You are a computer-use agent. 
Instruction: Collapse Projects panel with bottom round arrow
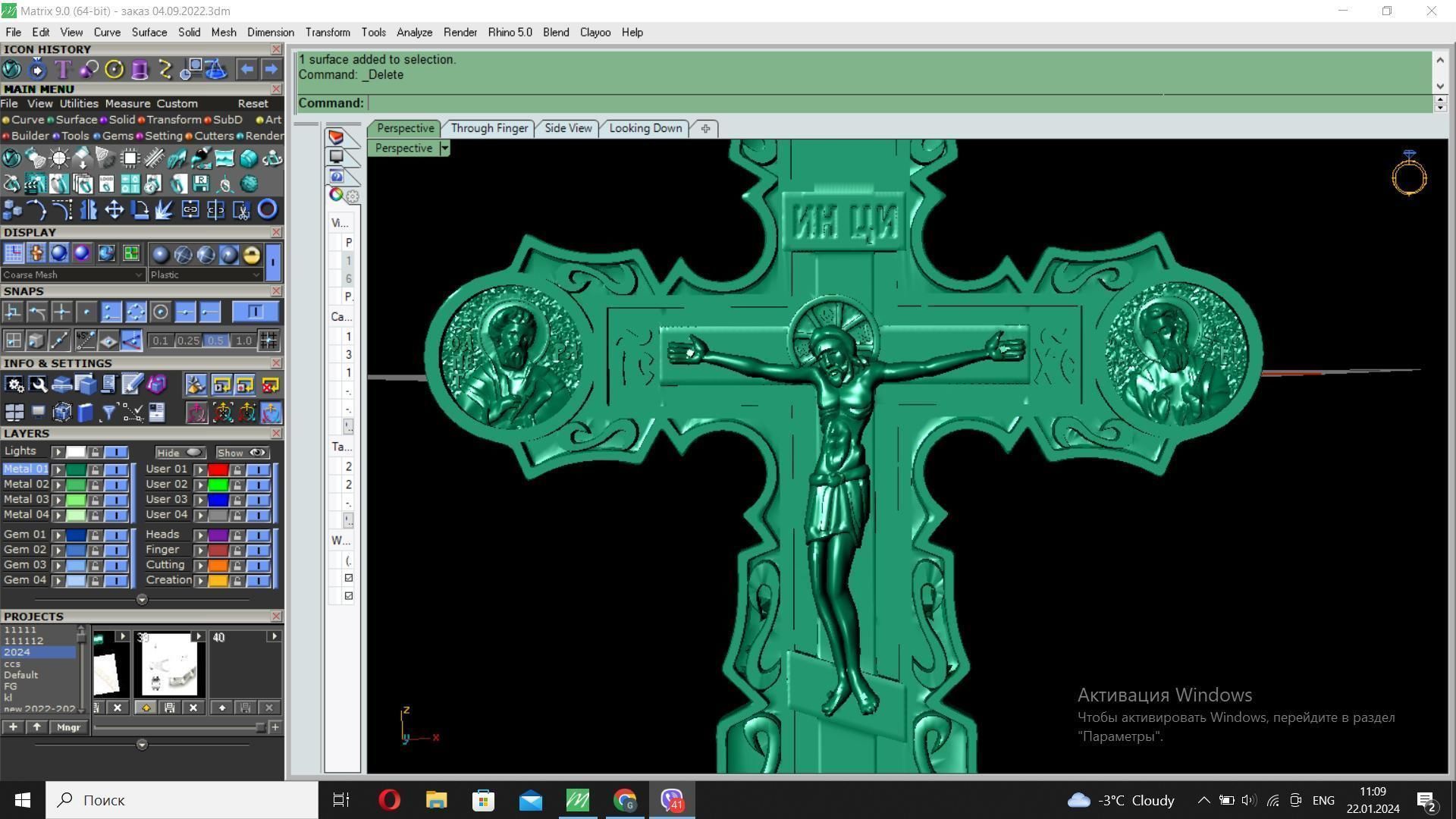point(142,745)
